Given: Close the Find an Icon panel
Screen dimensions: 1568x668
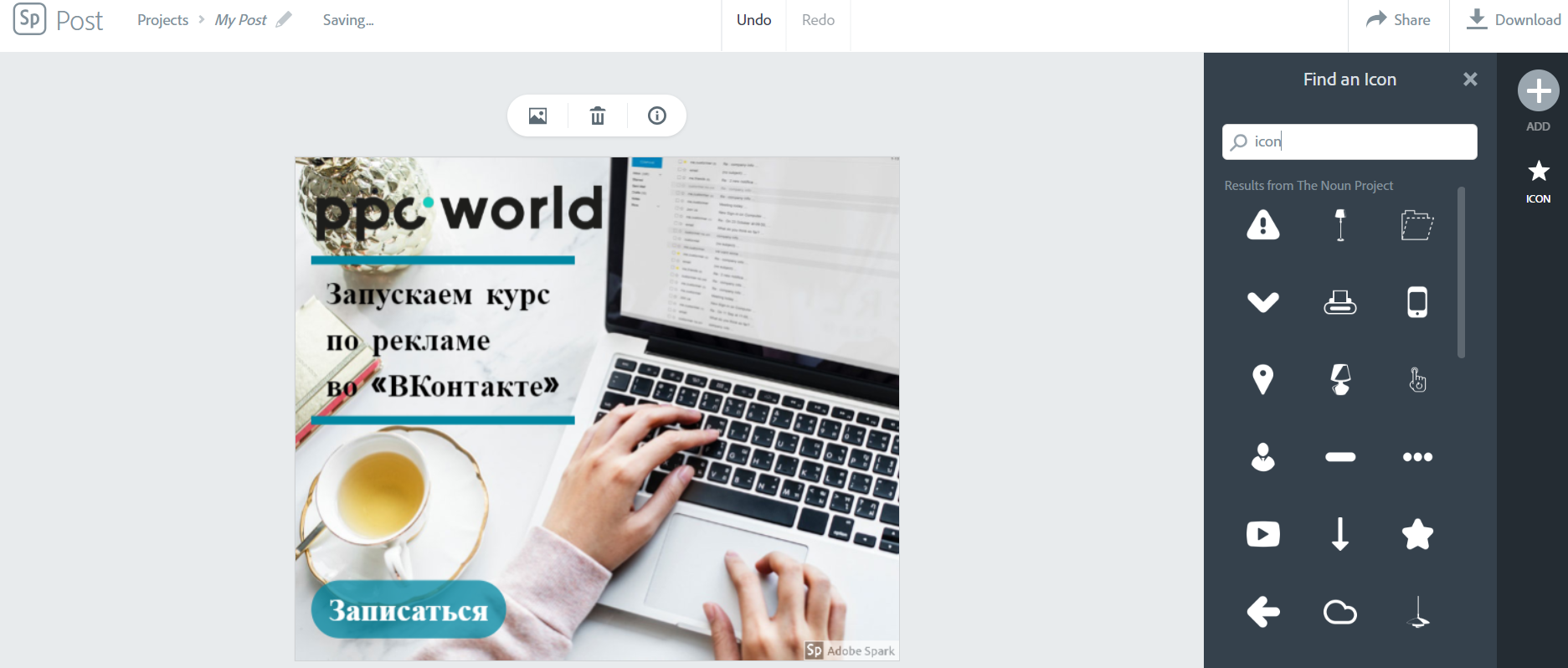Looking at the screenshot, I should [1470, 80].
